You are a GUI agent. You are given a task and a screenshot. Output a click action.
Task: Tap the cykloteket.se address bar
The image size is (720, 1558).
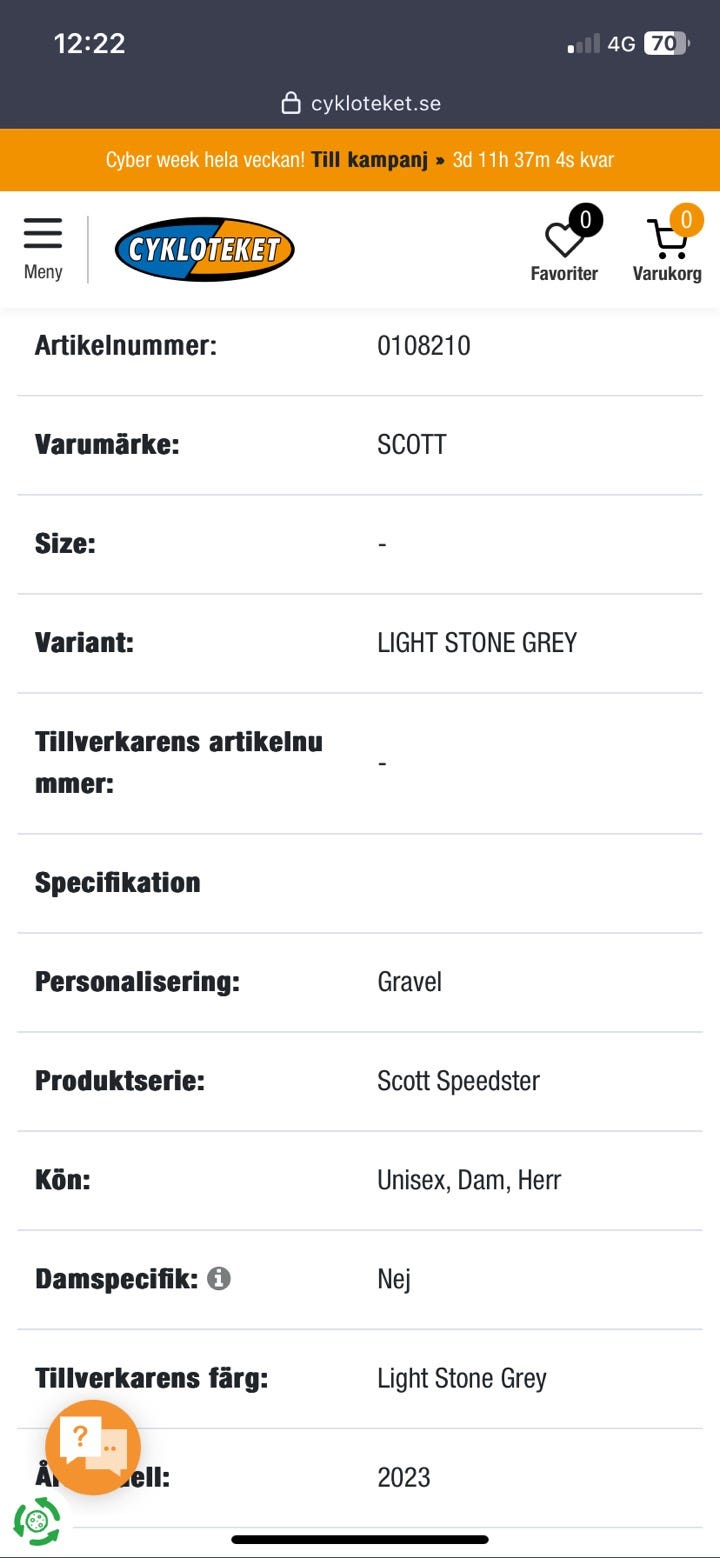coord(375,104)
